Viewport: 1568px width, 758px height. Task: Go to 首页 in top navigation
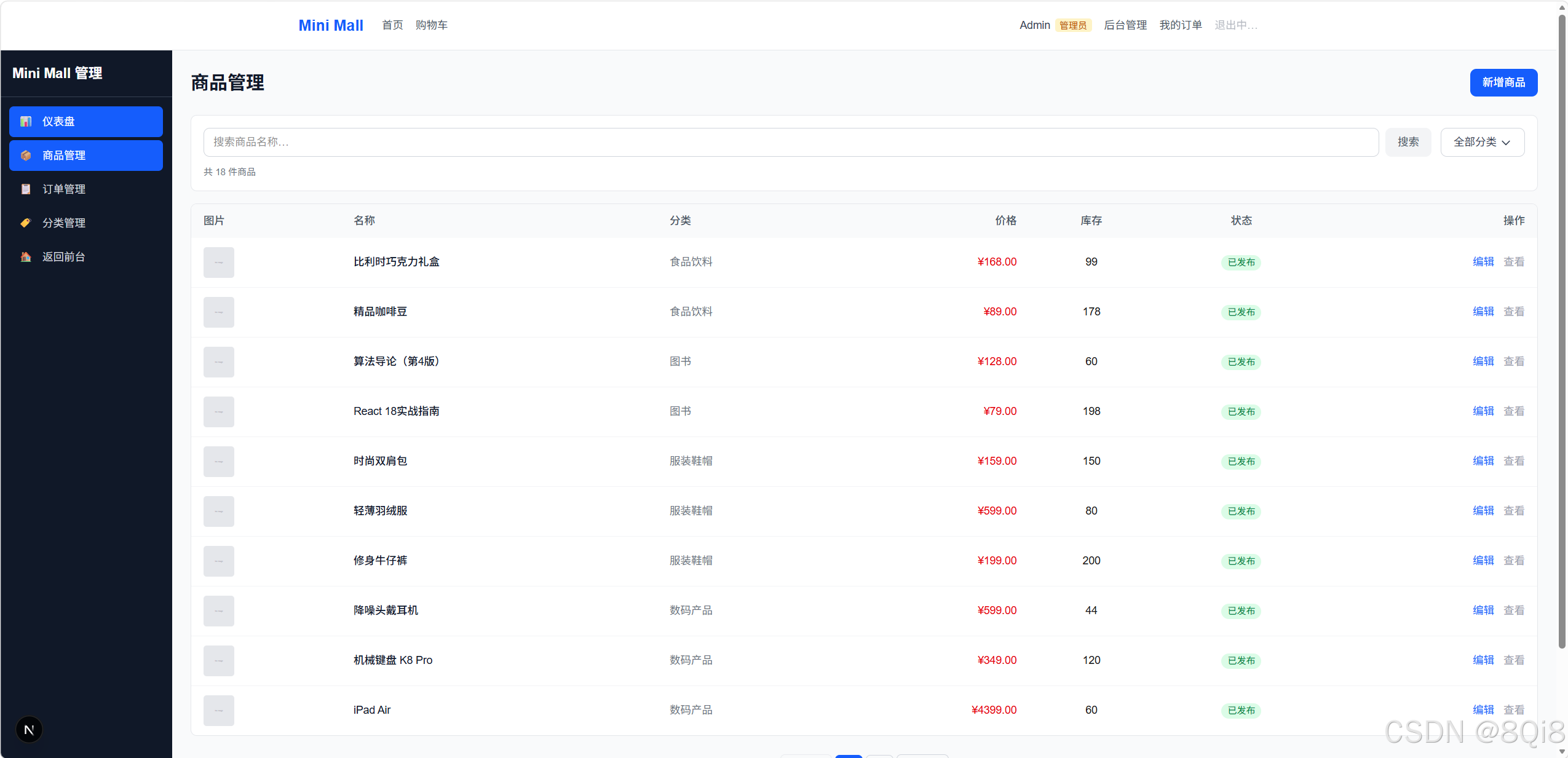pos(392,25)
